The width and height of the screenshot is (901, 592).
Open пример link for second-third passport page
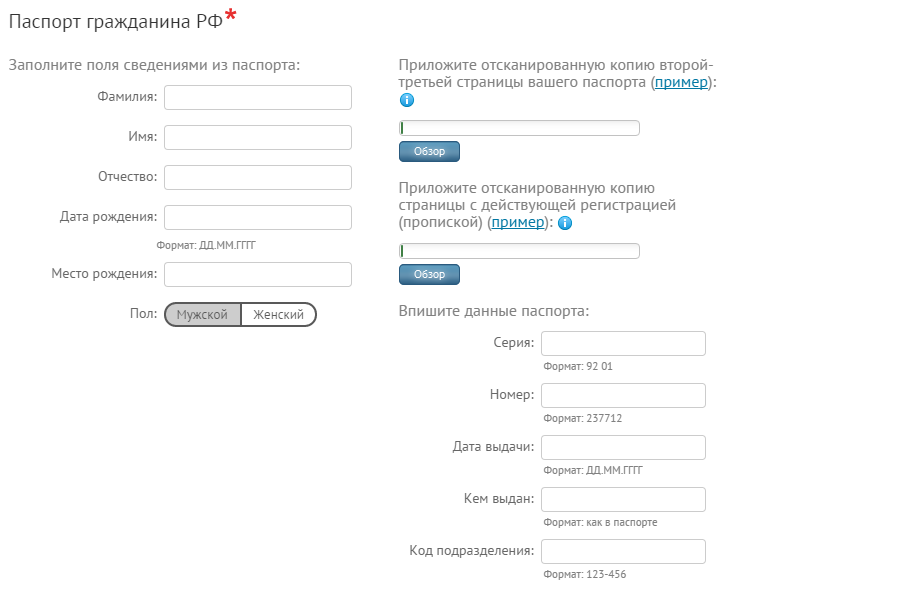[681, 82]
